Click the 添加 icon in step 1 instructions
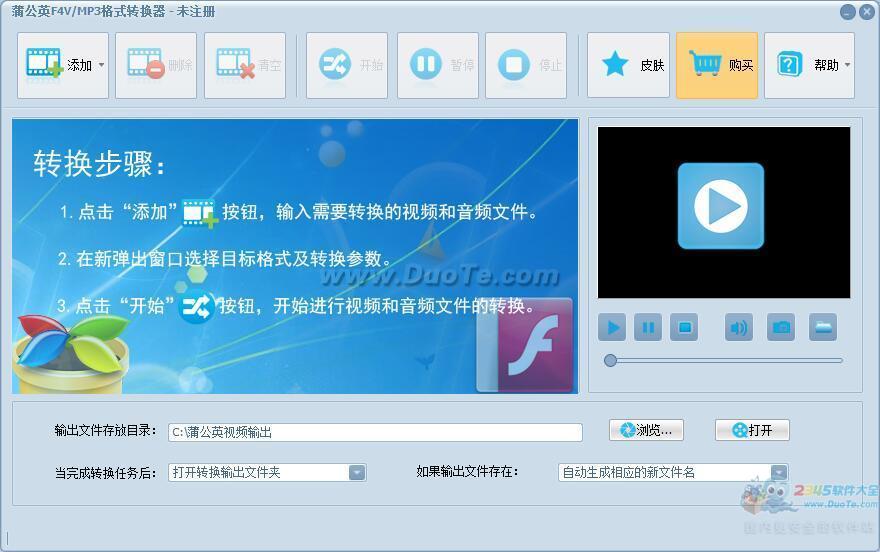880x552 pixels. [200, 213]
